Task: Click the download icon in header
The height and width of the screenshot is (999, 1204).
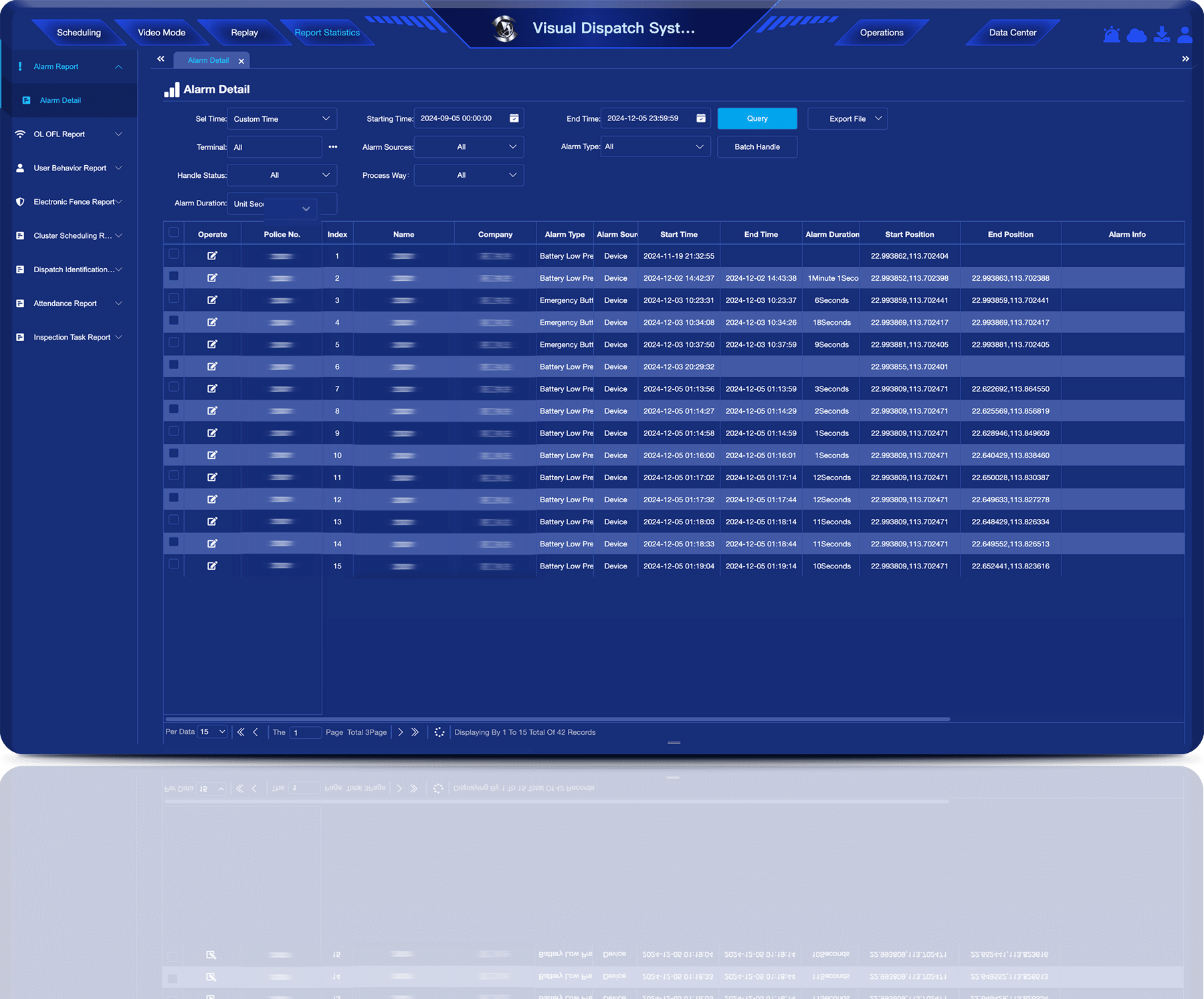Action: 1162,35
